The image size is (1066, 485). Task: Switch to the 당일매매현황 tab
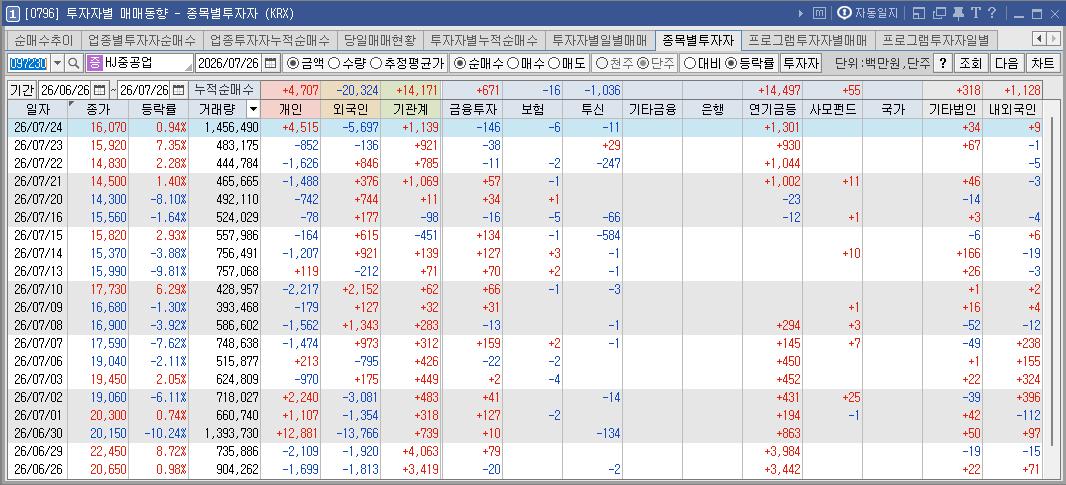379,40
